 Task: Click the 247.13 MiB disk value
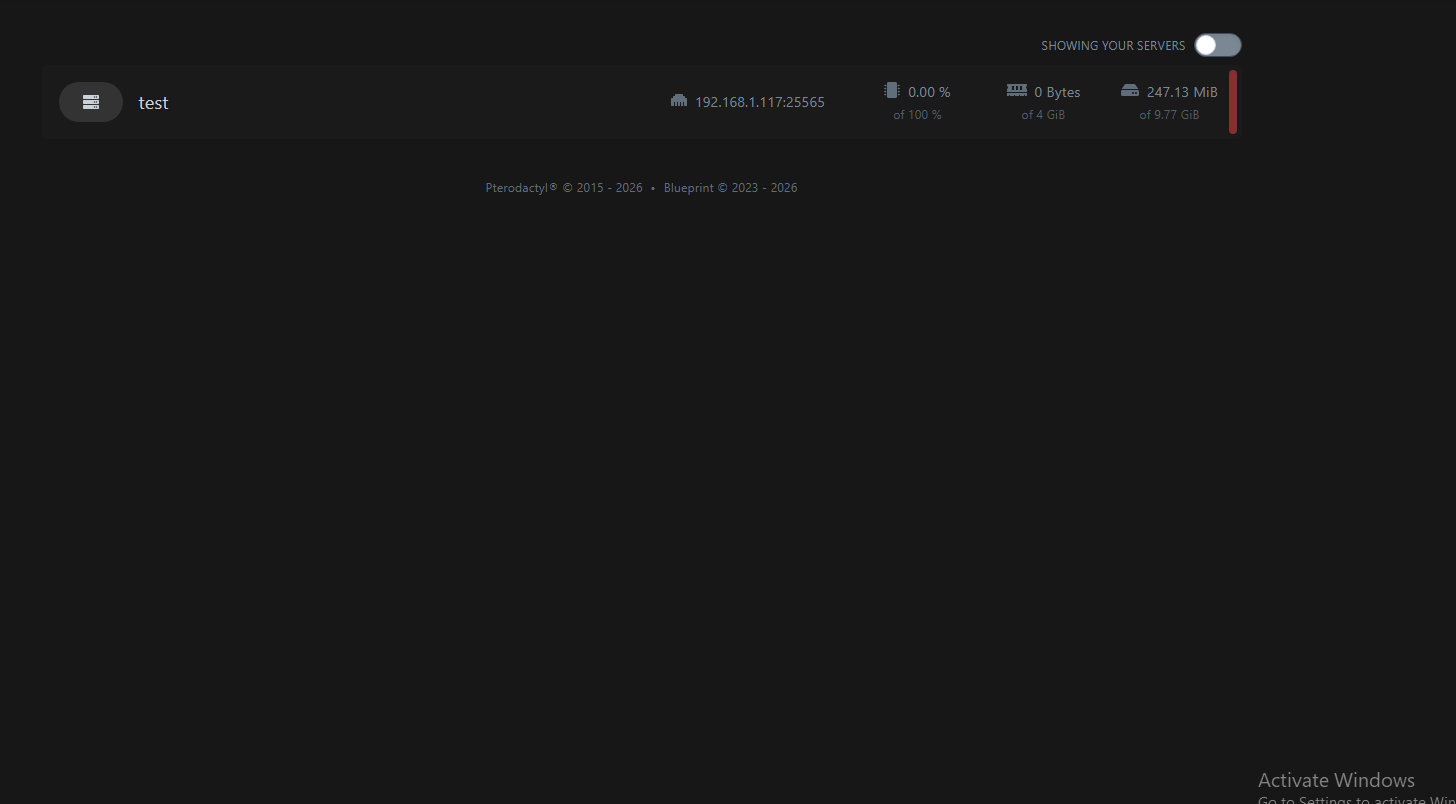click(1182, 92)
